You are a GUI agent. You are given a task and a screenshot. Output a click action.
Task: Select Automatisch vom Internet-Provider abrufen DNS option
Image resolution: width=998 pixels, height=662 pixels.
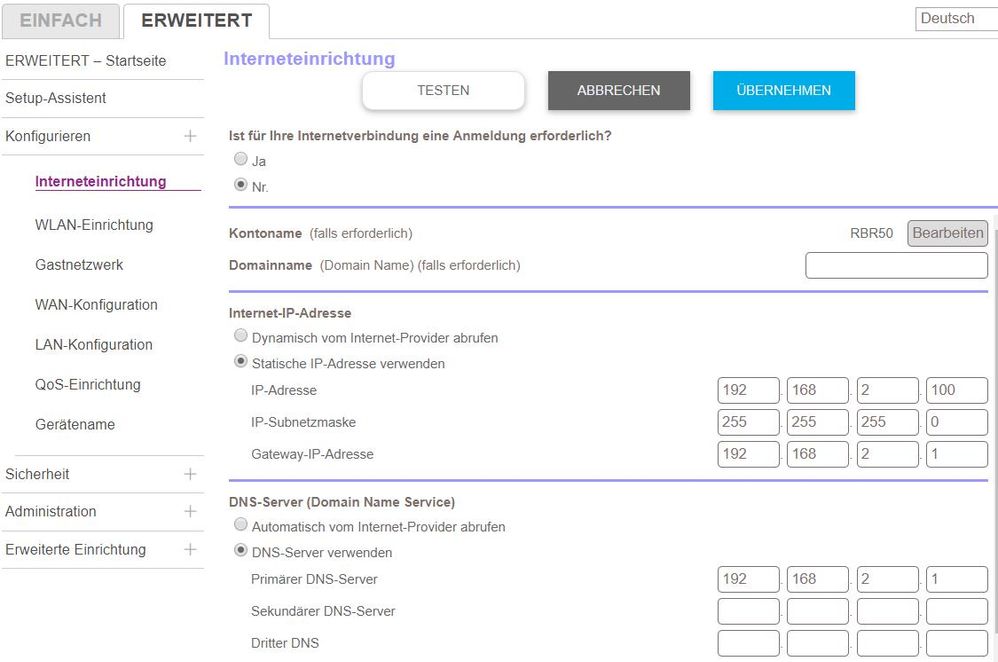pos(240,525)
